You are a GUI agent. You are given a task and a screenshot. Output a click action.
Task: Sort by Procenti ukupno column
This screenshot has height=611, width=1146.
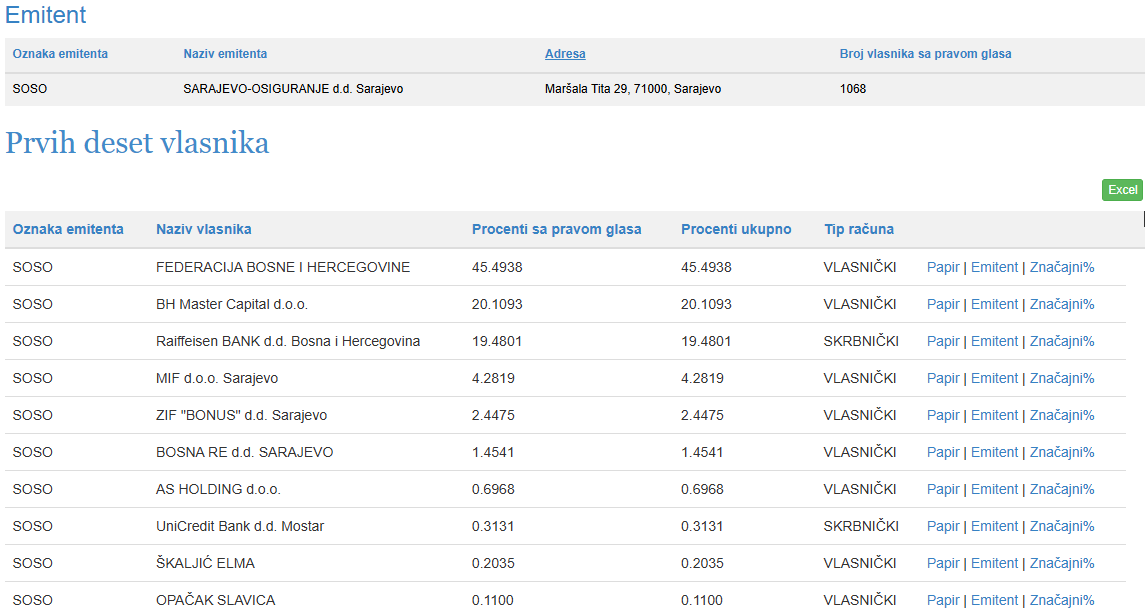(736, 229)
